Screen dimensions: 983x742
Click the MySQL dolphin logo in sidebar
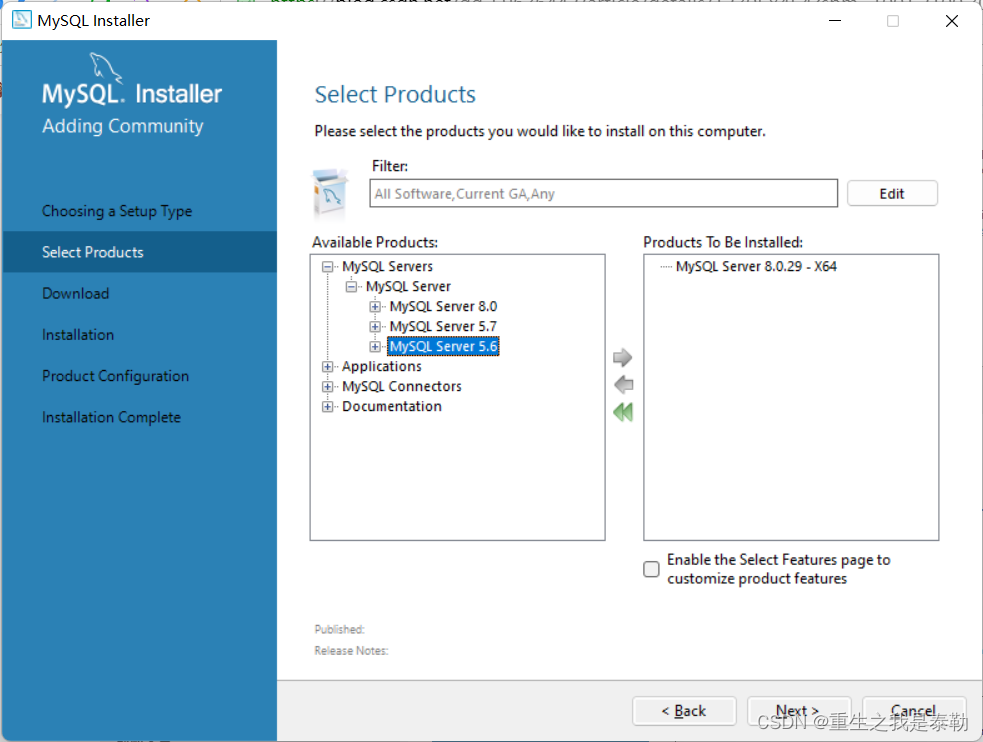pyautogui.click(x=105, y=67)
